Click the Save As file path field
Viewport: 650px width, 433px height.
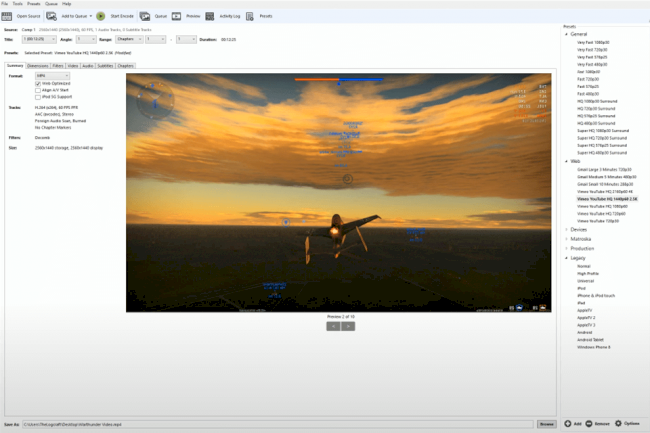[277, 424]
